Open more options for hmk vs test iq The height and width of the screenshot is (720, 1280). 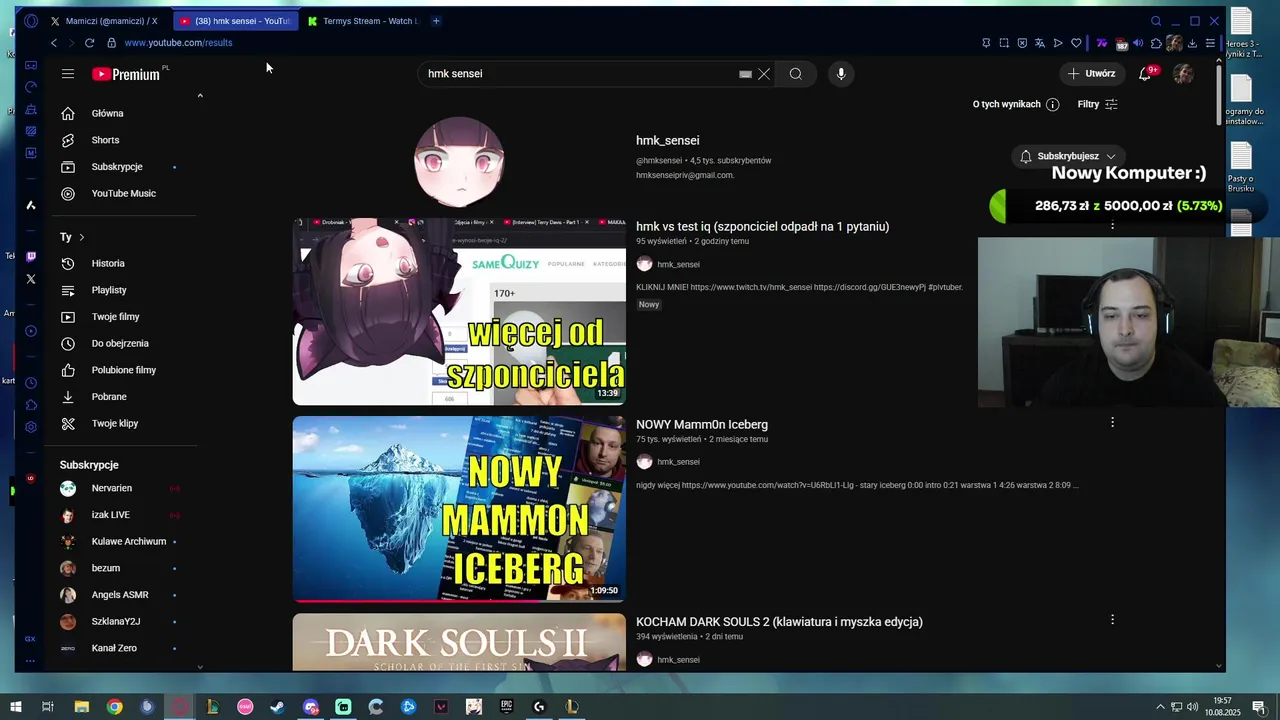coord(1112,225)
